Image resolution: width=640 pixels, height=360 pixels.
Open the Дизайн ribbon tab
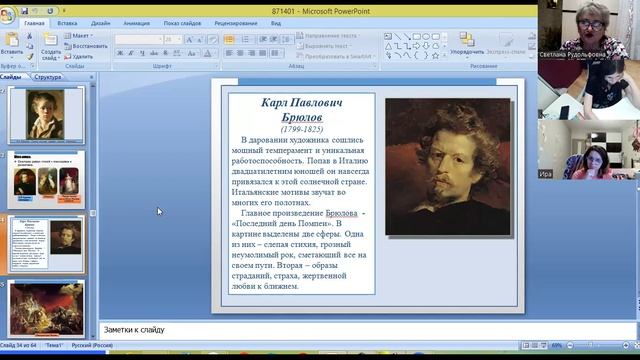[x=100, y=24]
